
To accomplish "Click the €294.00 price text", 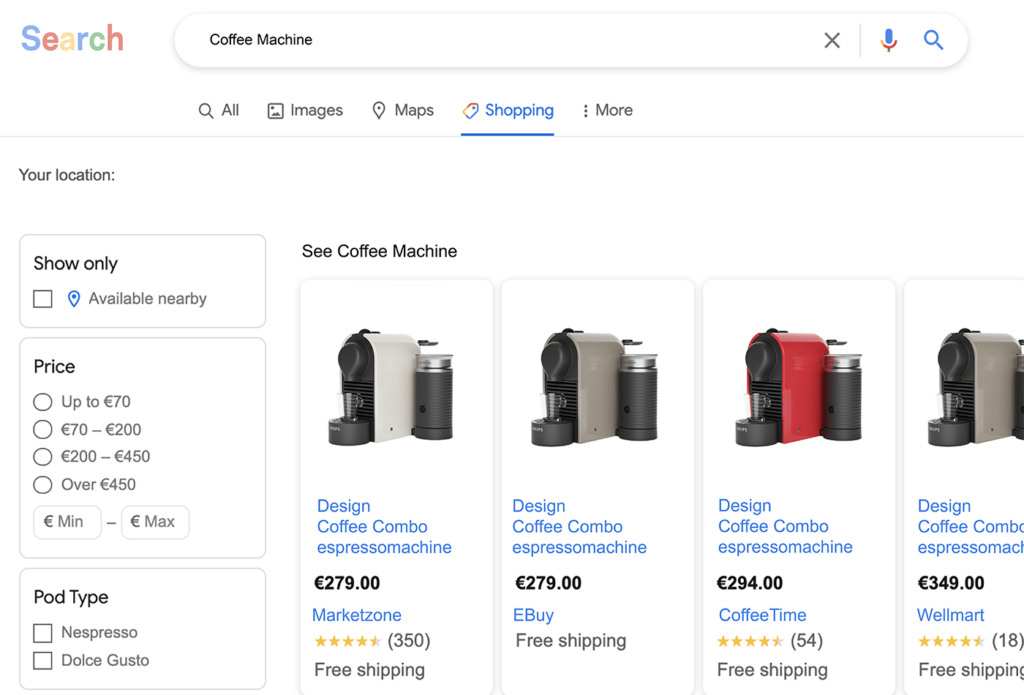I will pyautogui.click(x=749, y=583).
